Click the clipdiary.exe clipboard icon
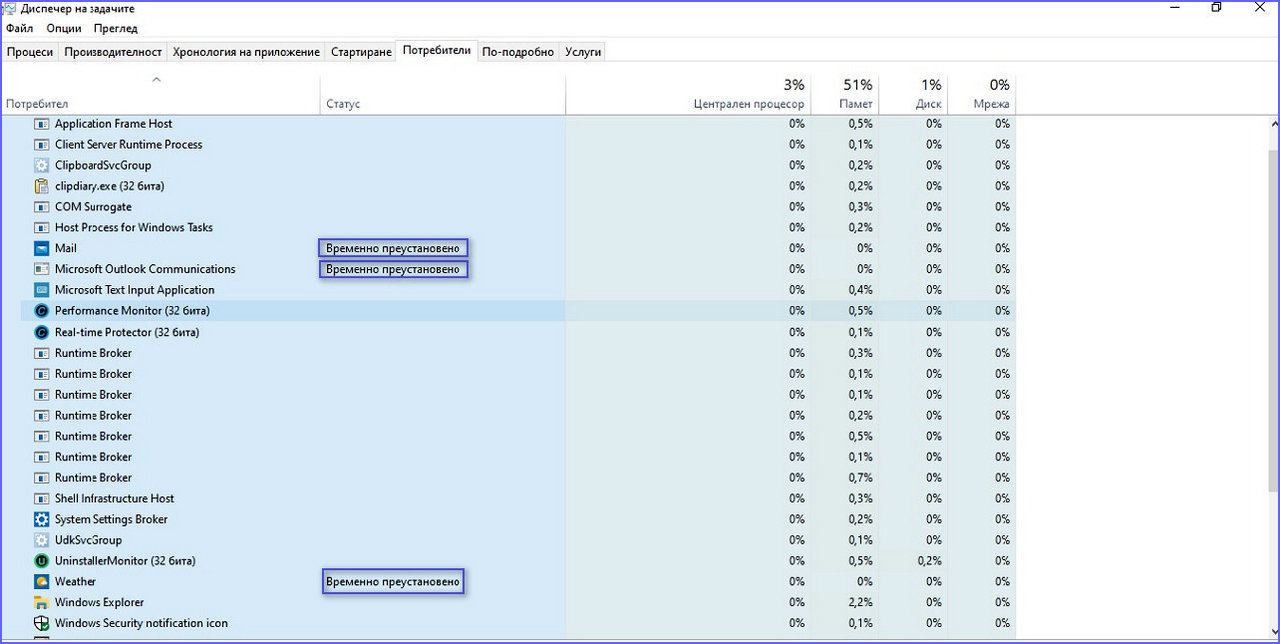Image resolution: width=1280 pixels, height=644 pixels. coord(41,186)
